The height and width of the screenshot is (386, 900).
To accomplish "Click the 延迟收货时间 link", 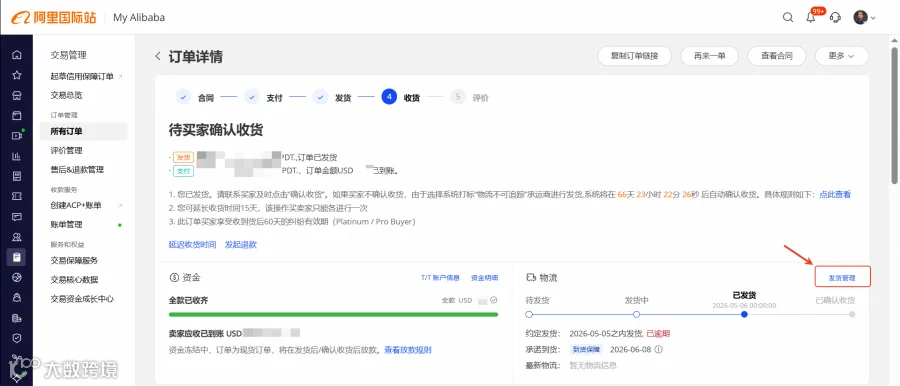I will click(x=192, y=245).
